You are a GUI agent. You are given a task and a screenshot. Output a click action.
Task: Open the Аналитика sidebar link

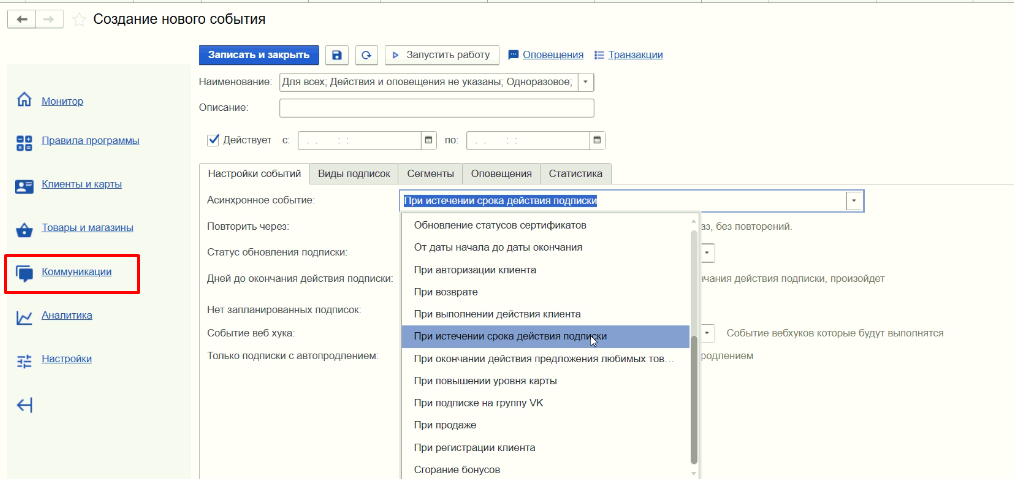point(67,315)
